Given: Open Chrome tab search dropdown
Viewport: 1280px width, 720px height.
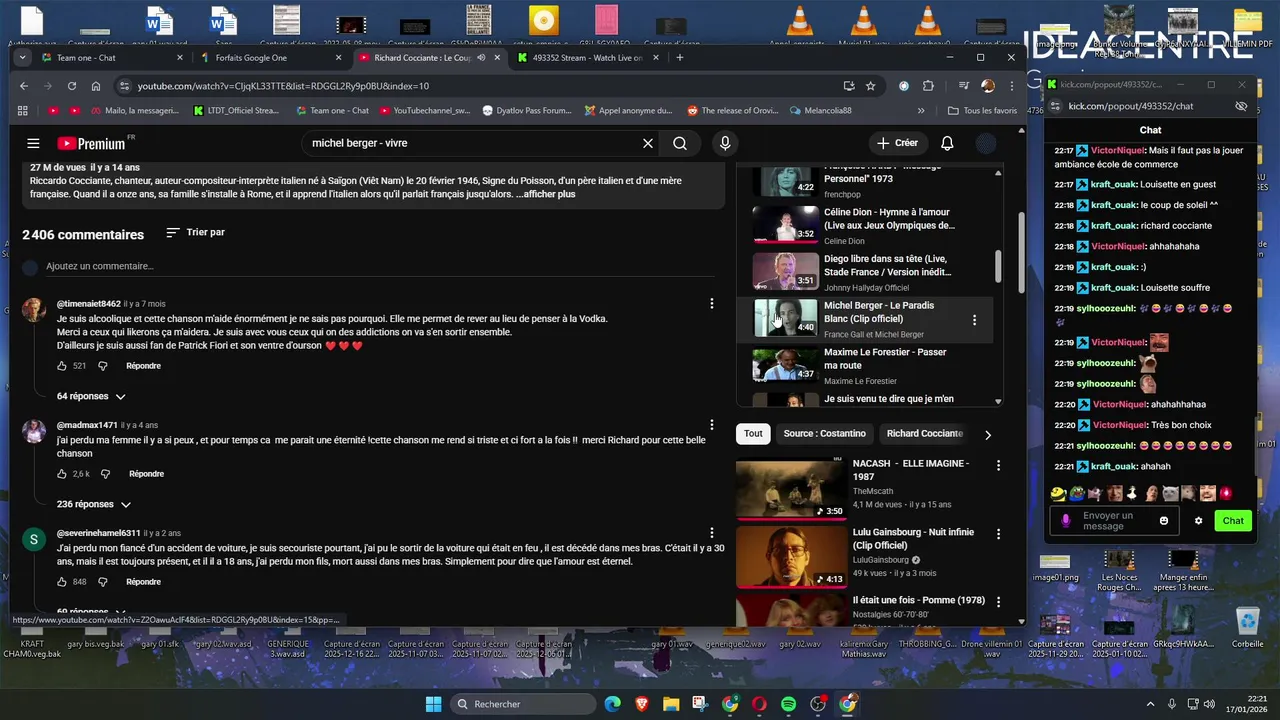Looking at the screenshot, I should point(22,58).
